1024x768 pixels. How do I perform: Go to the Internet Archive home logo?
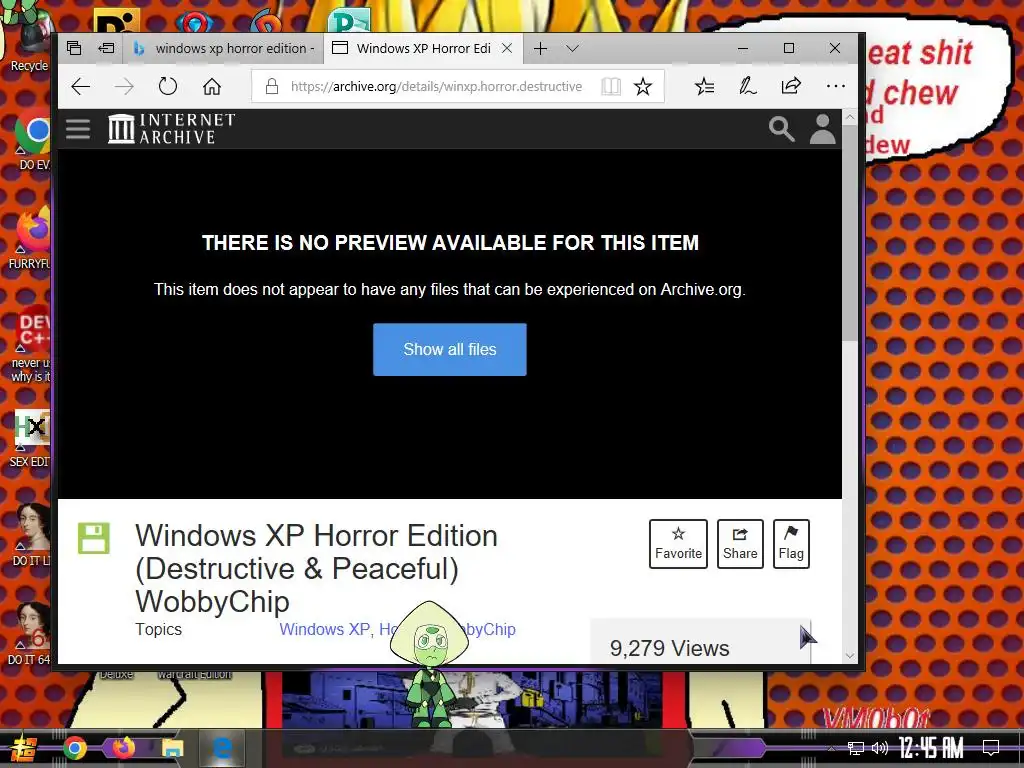pos(172,129)
